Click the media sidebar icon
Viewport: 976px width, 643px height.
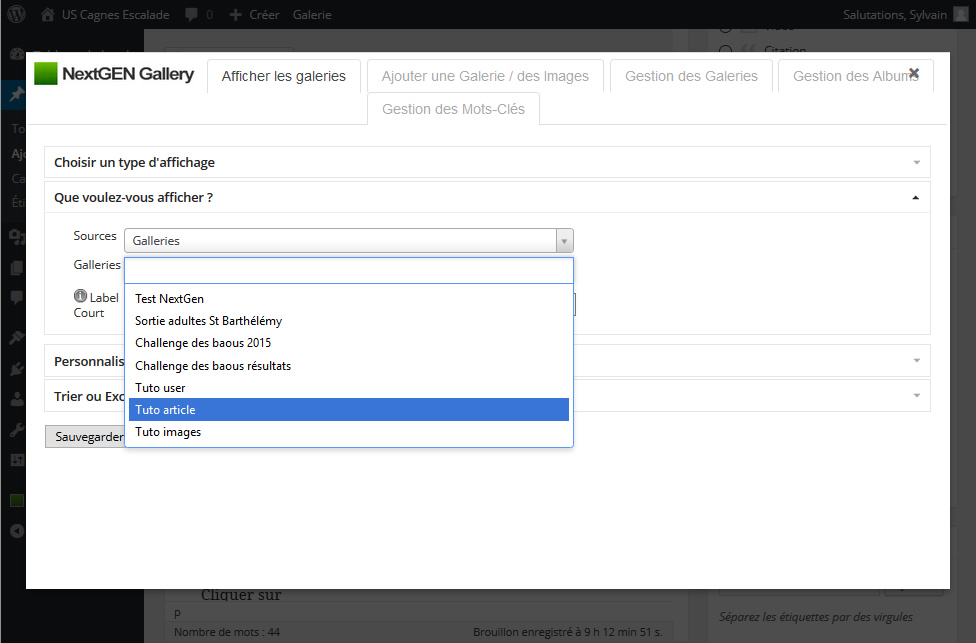pyautogui.click(x=17, y=237)
